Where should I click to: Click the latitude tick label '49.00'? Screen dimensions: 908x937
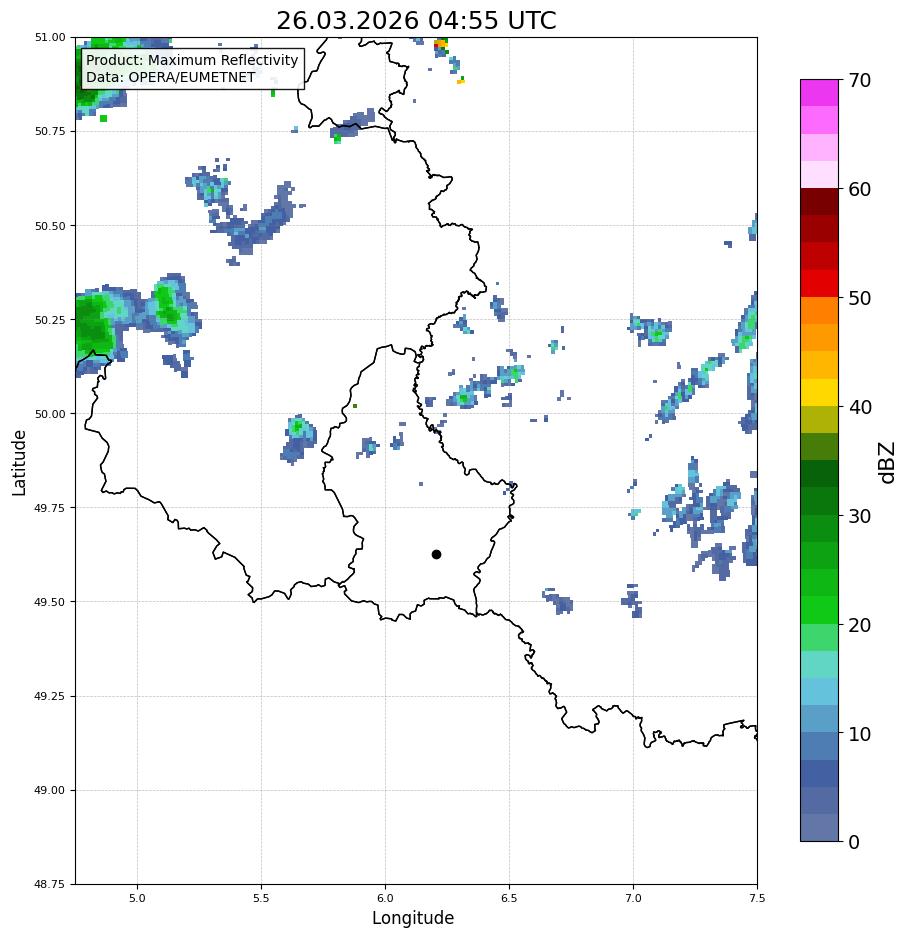50,790
